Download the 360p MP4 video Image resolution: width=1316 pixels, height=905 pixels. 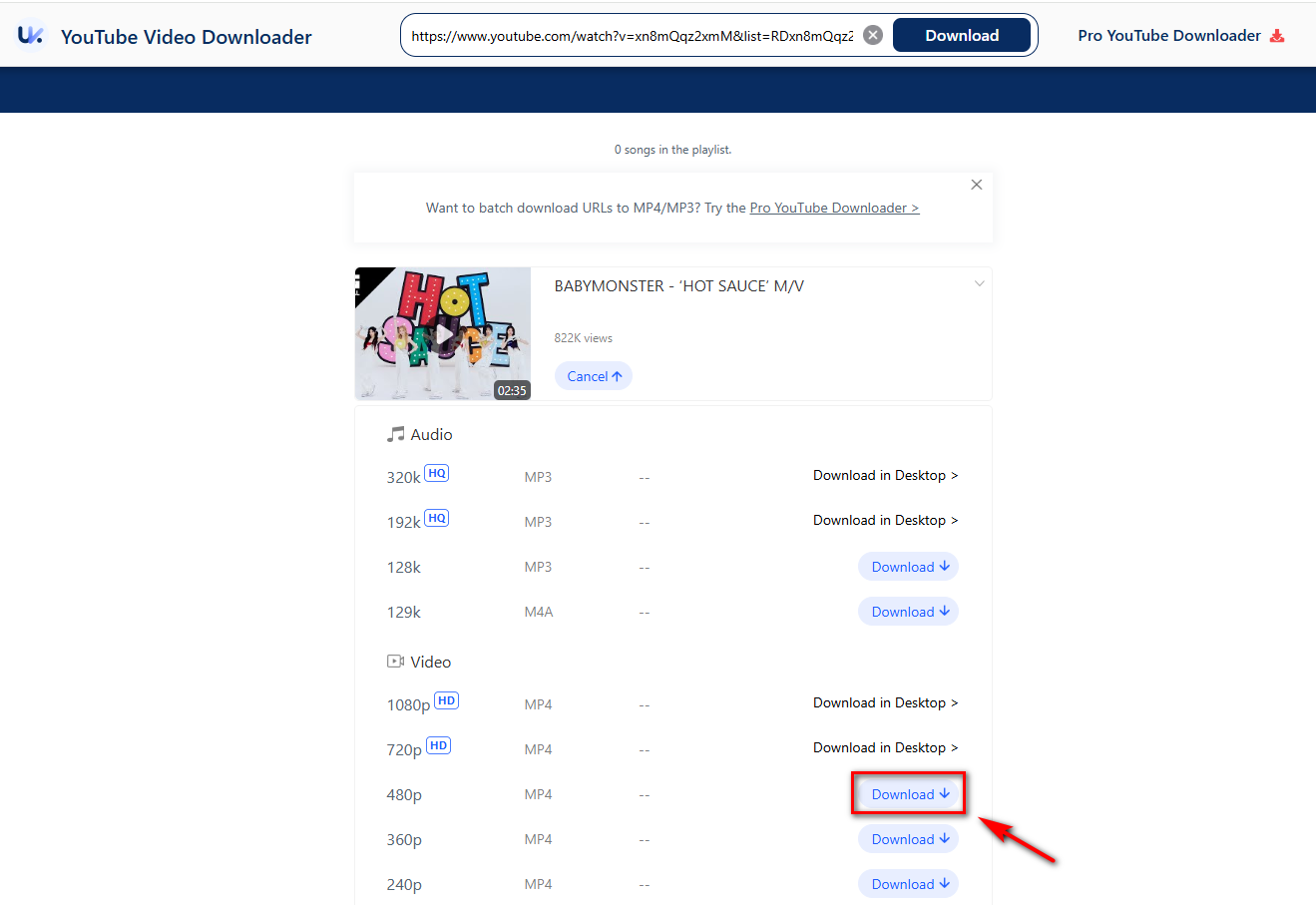[908, 839]
